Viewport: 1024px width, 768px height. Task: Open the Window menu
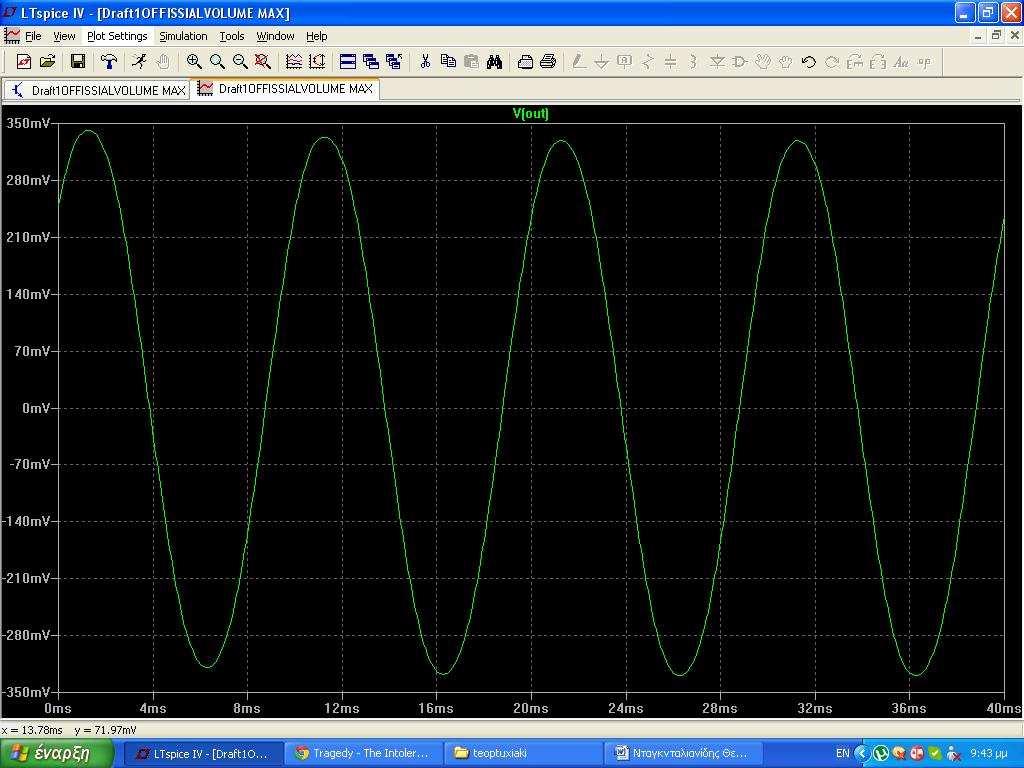click(x=275, y=36)
